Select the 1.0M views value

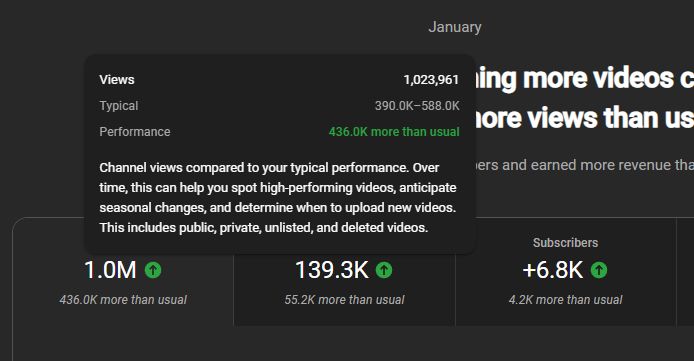pyautogui.click(x=110, y=270)
